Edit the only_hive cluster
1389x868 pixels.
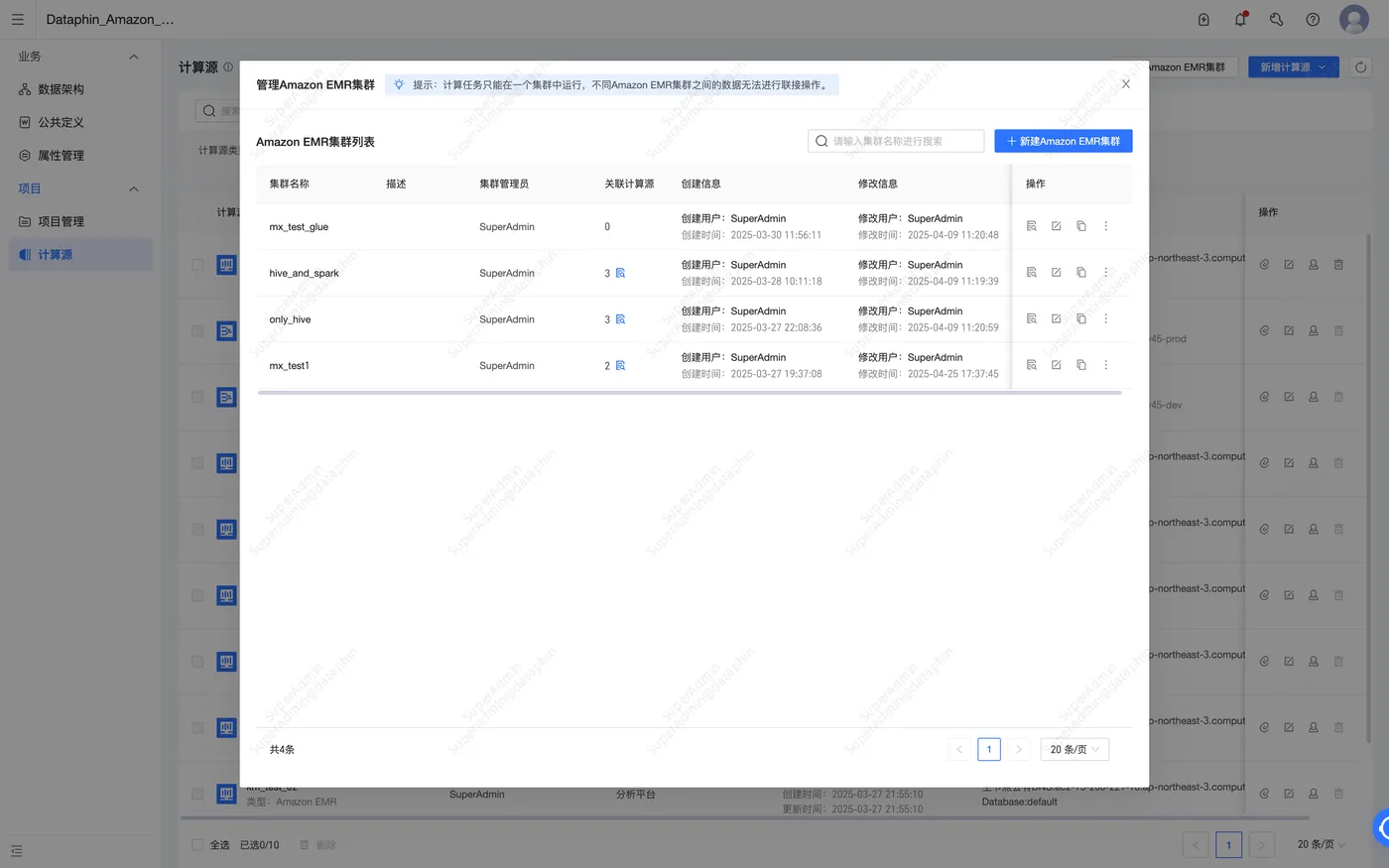point(1057,319)
